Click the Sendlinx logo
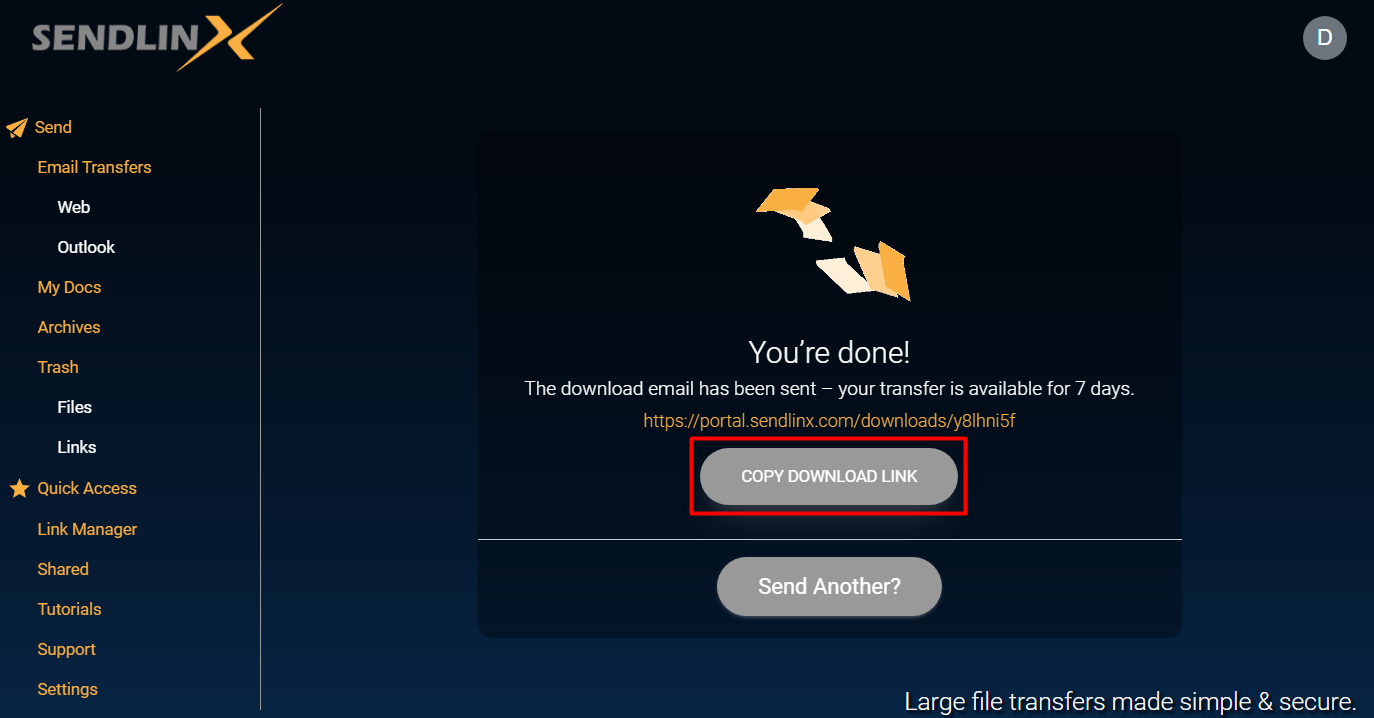1374x718 pixels. (157, 38)
